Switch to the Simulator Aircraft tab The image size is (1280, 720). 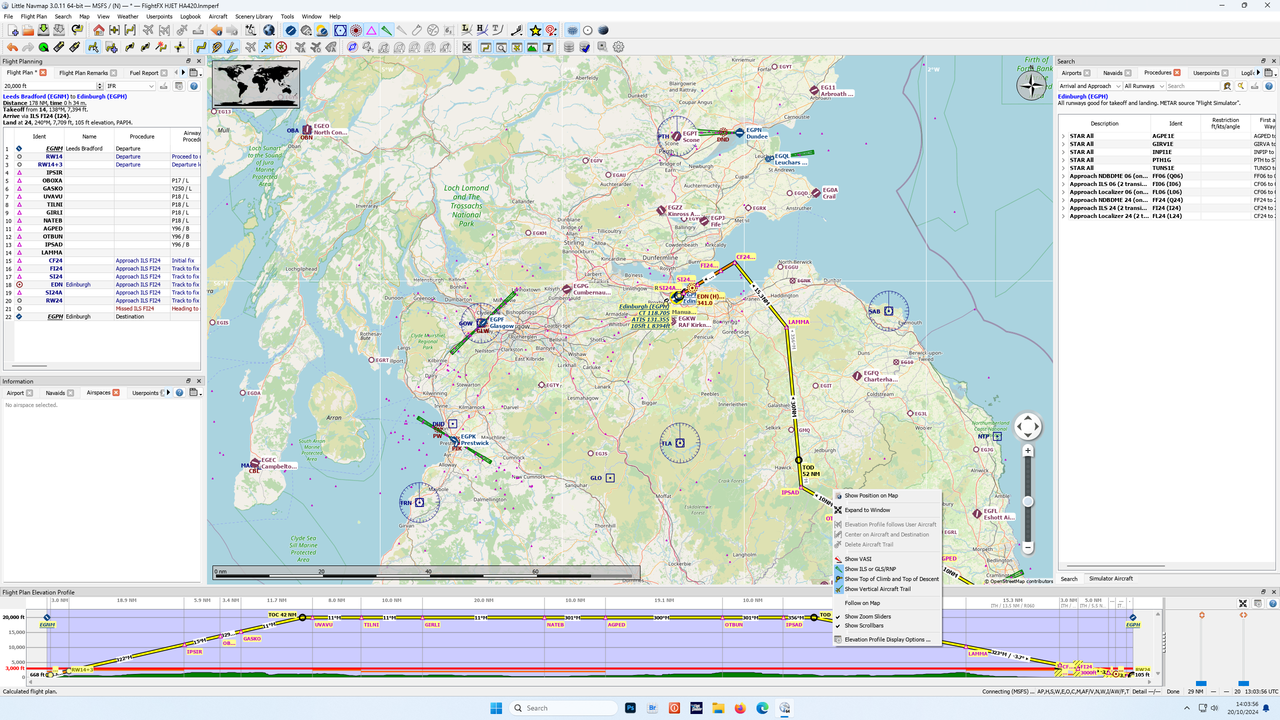click(x=1110, y=579)
